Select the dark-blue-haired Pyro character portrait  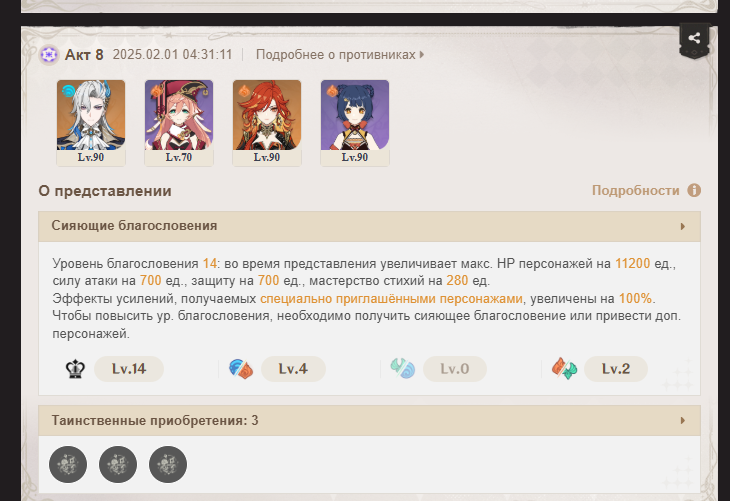coord(355,123)
